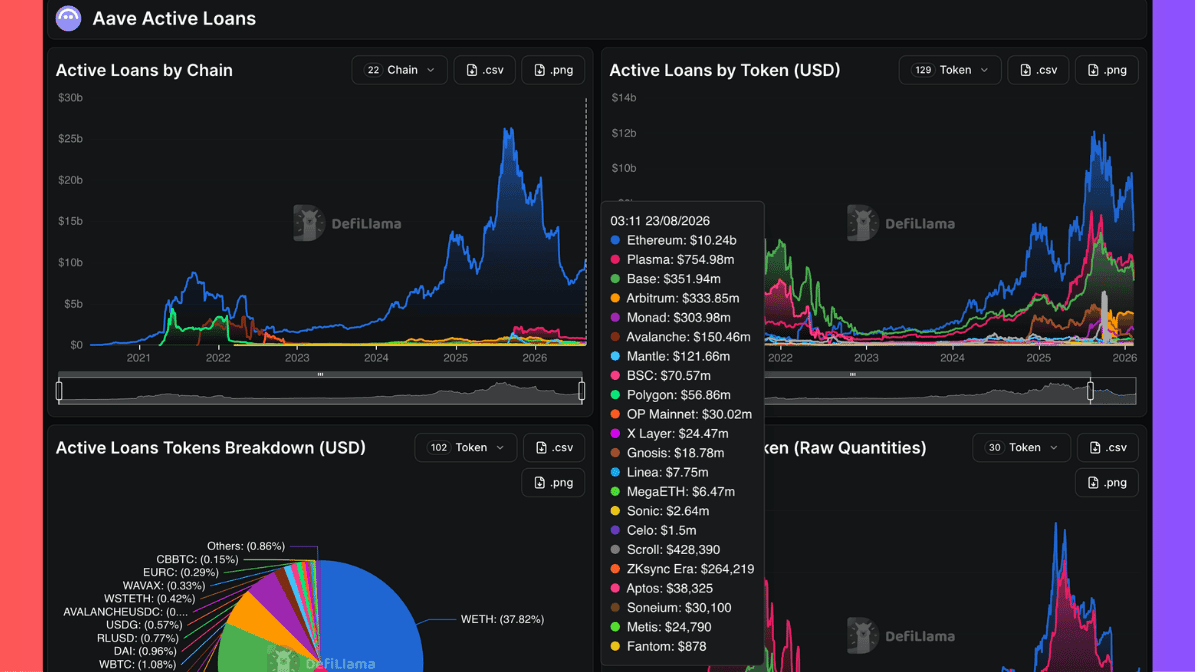Click the top grip of Chain chart range bar
Screen dimensions: 1195x672
320,374
